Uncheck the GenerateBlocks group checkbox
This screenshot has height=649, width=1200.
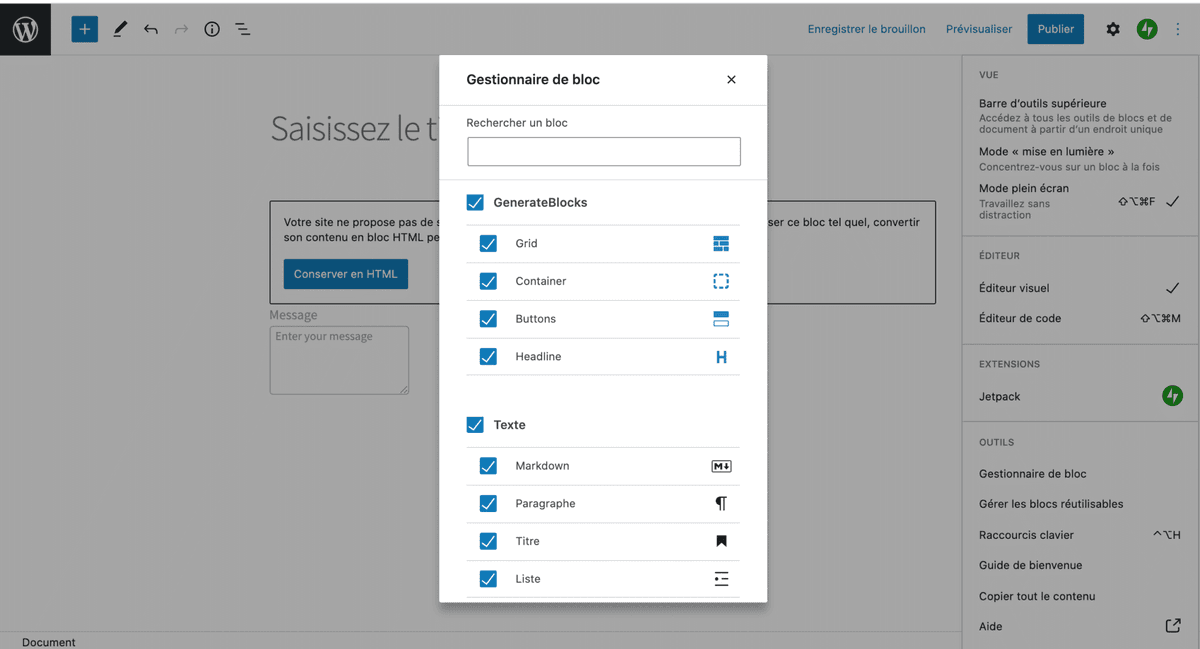click(x=474, y=202)
